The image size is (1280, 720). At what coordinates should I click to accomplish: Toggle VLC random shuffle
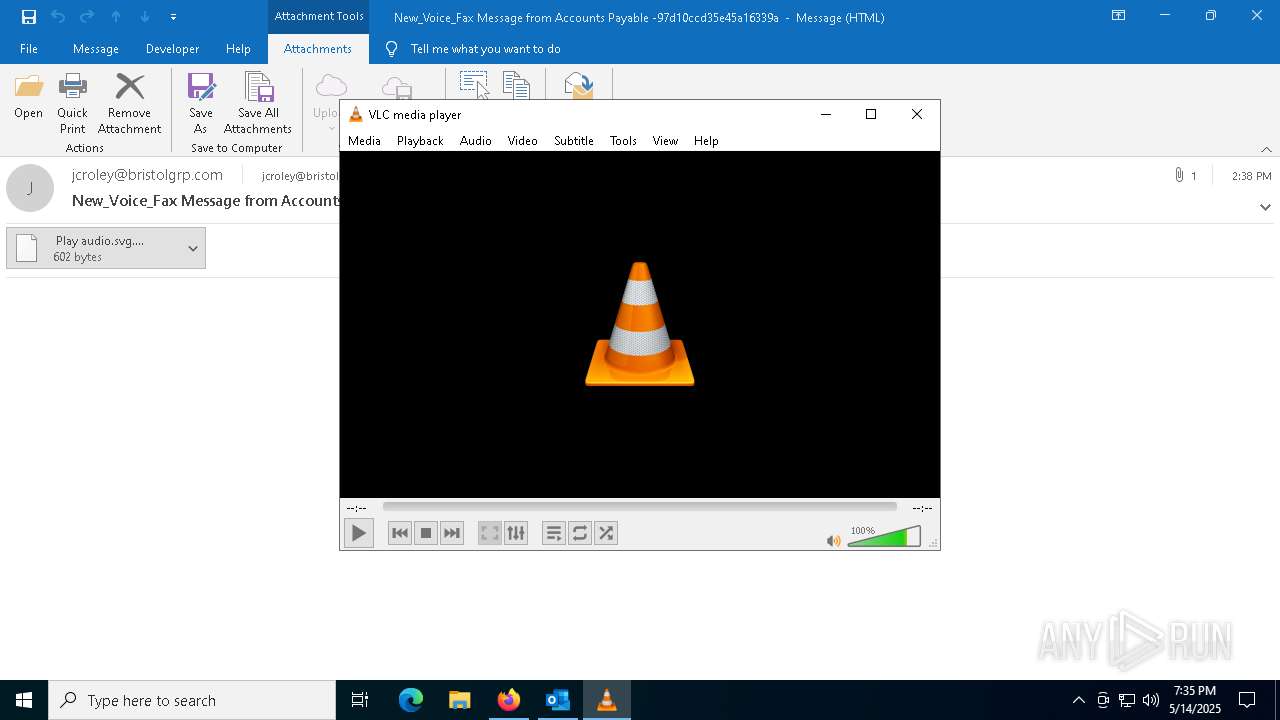tap(606, 533)
